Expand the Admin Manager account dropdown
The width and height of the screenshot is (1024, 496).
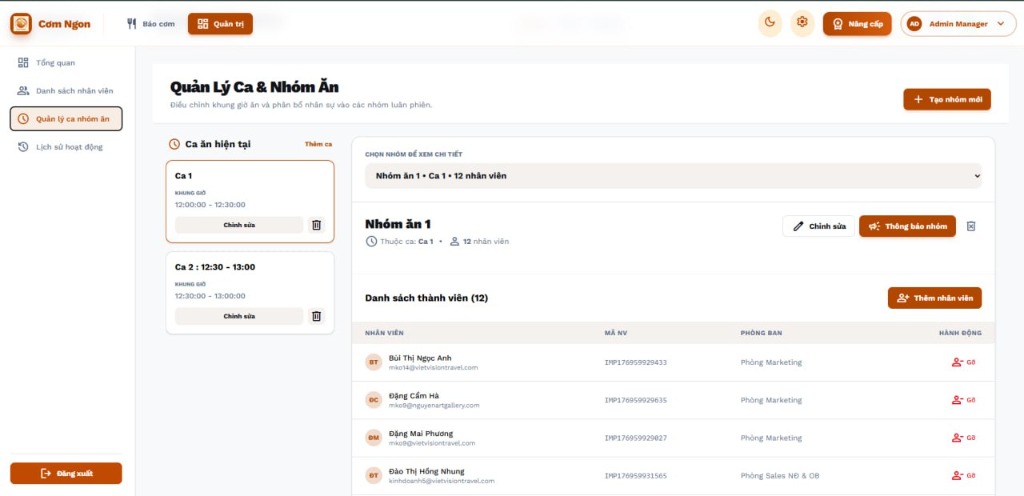952,24
